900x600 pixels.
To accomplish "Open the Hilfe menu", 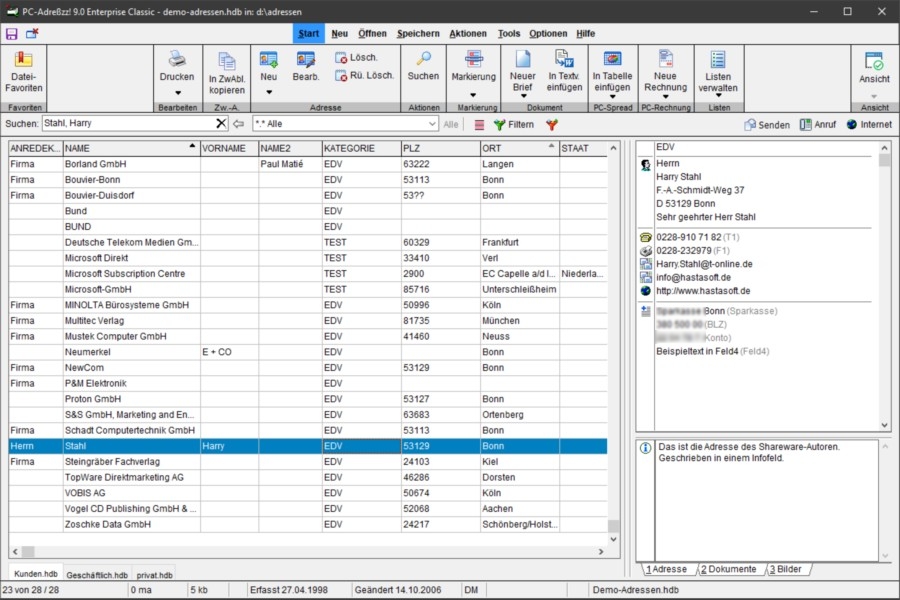I will tap(585, 33).
